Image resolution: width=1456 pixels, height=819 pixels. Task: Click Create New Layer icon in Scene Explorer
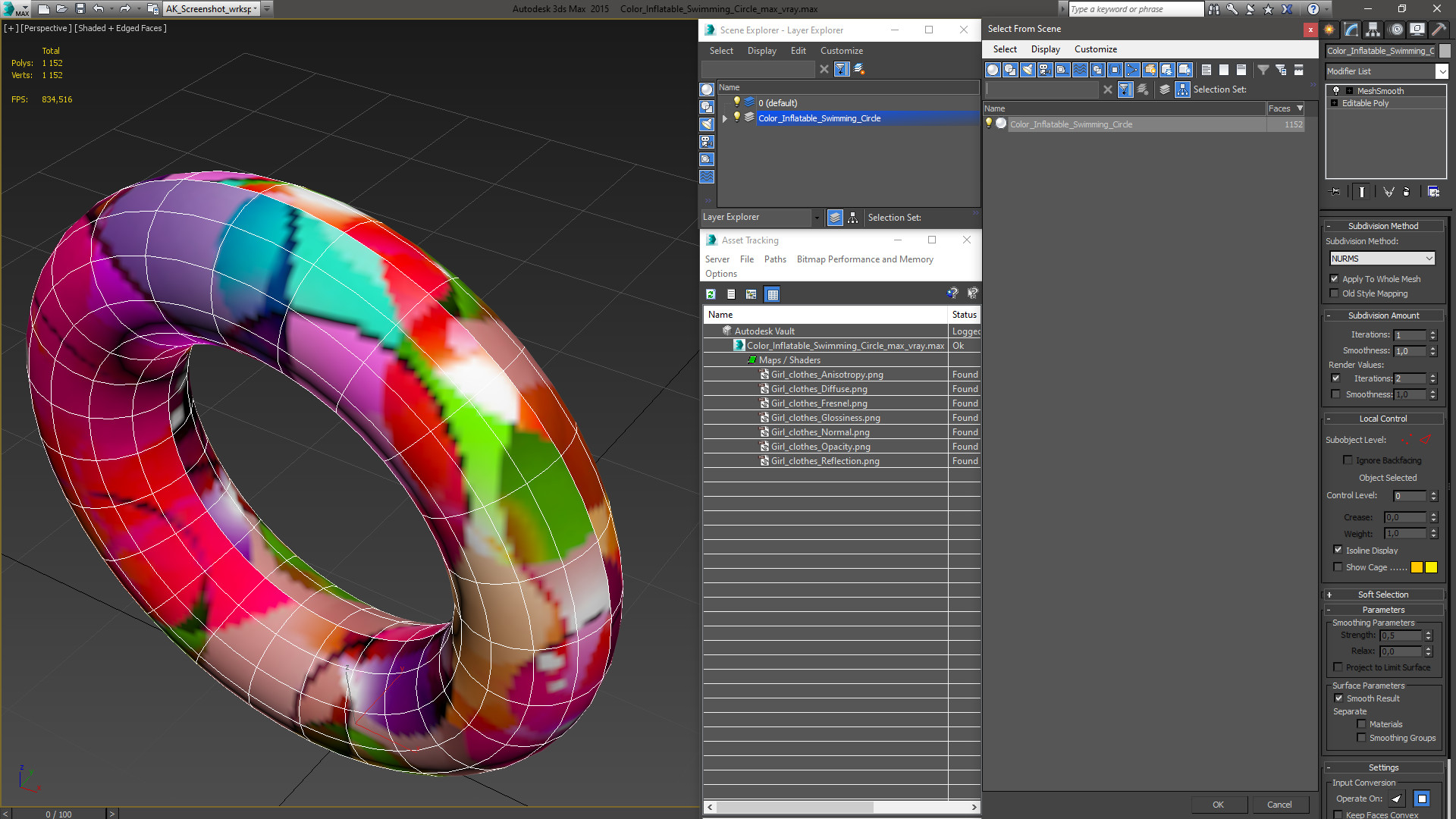pos(859,69)
